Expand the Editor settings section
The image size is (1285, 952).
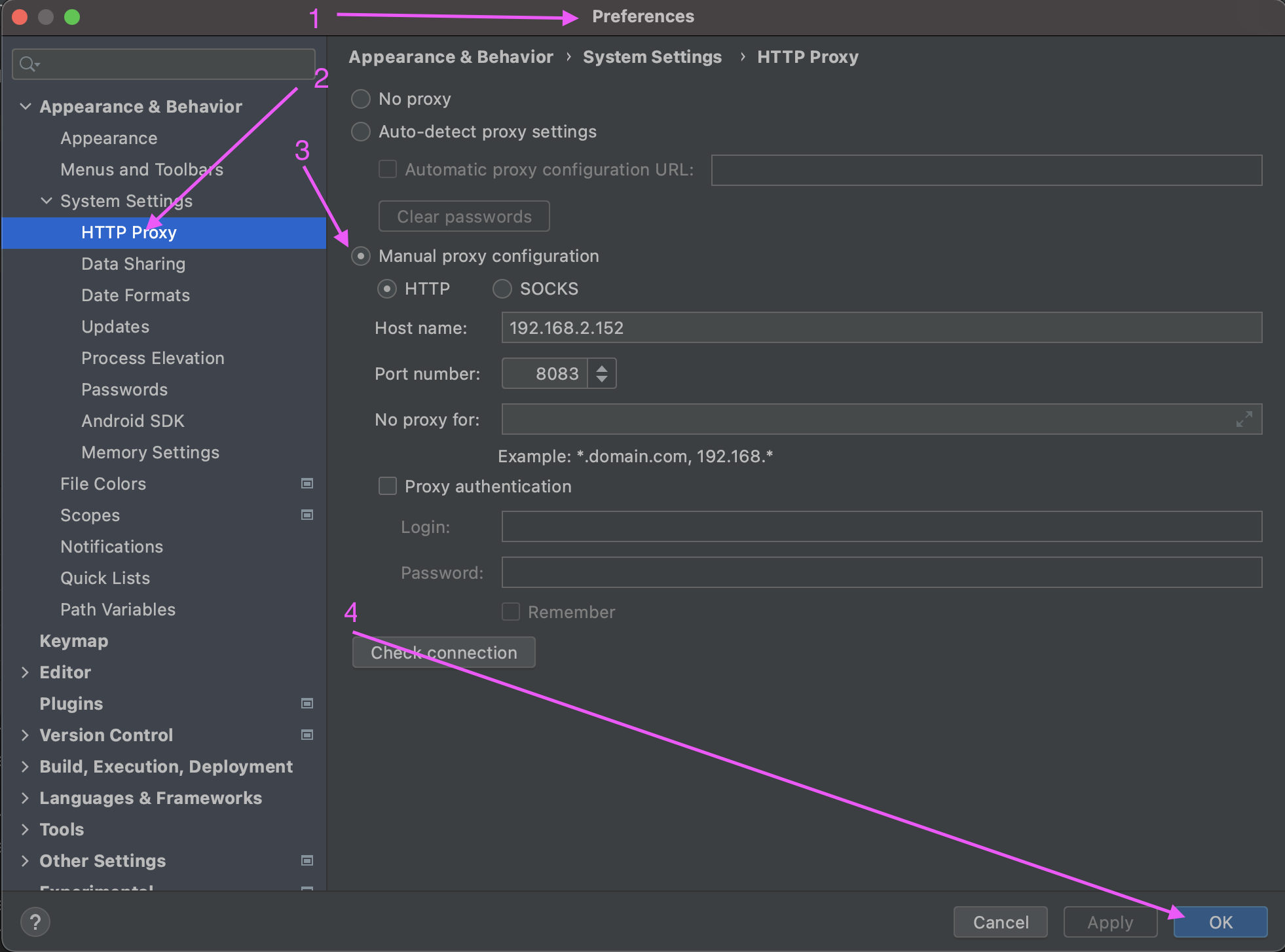click(x=25, y=672)
